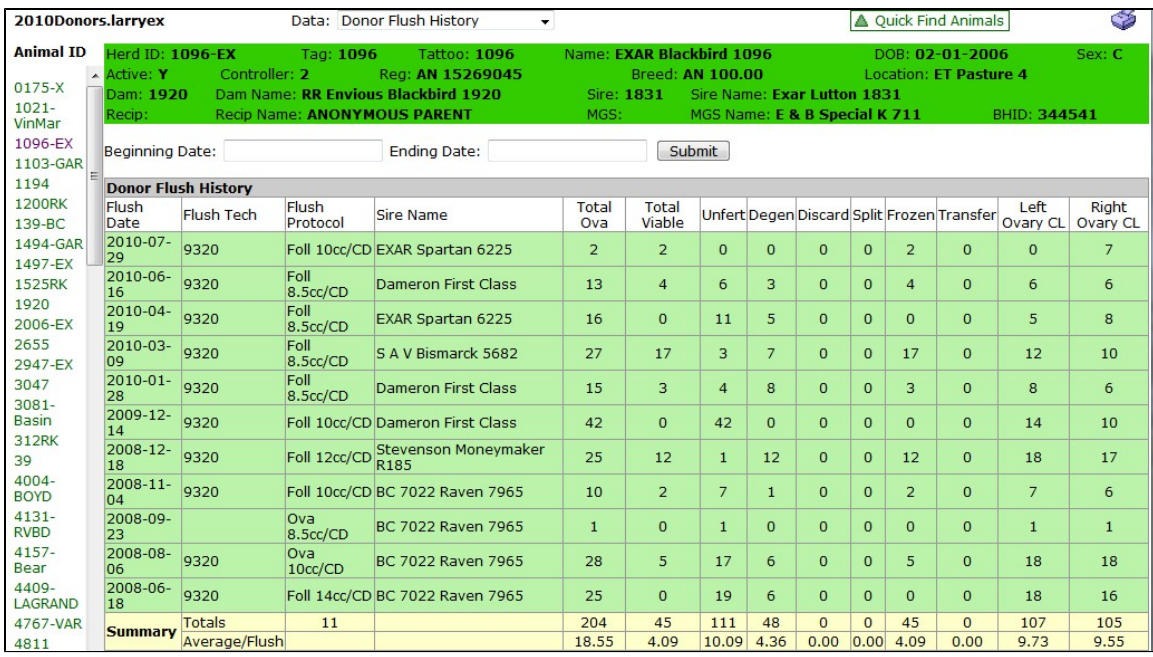The image size is (1153, 657).
Task: Click the Quick Find Animals button
Action: click(x=929, y=21)
